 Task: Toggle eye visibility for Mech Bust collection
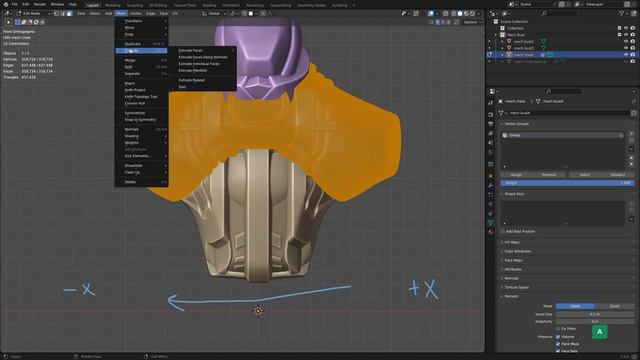(626, 35)
